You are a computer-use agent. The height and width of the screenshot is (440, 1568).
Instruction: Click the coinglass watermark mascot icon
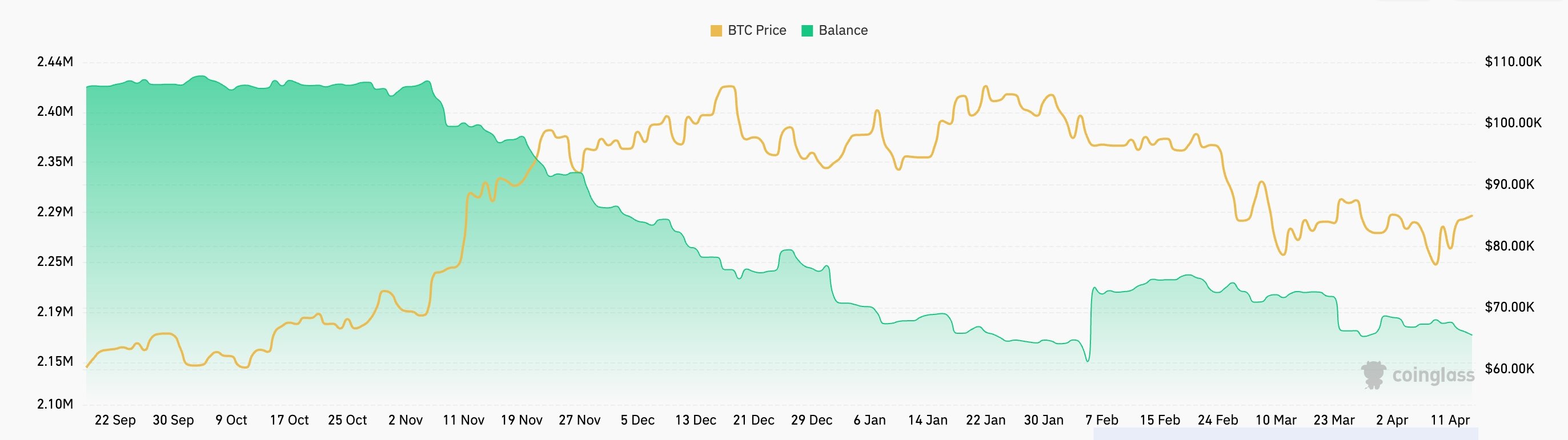coord(1373,374)
